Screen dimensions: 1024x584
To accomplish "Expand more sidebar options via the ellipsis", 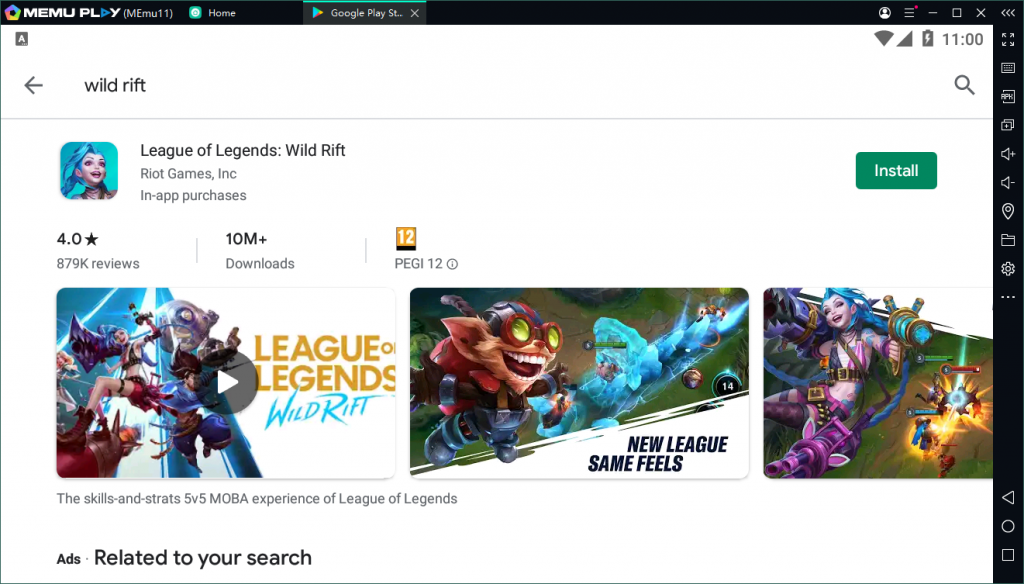I will pyautogui.click(x=1008, y=297).
